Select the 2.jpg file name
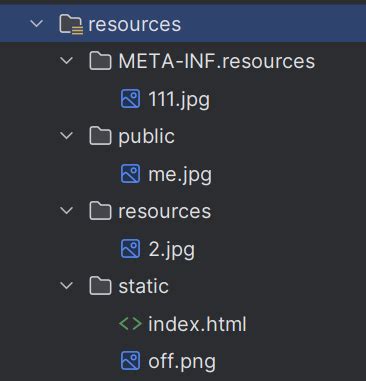The image size is (366, 381). point(171,250)
